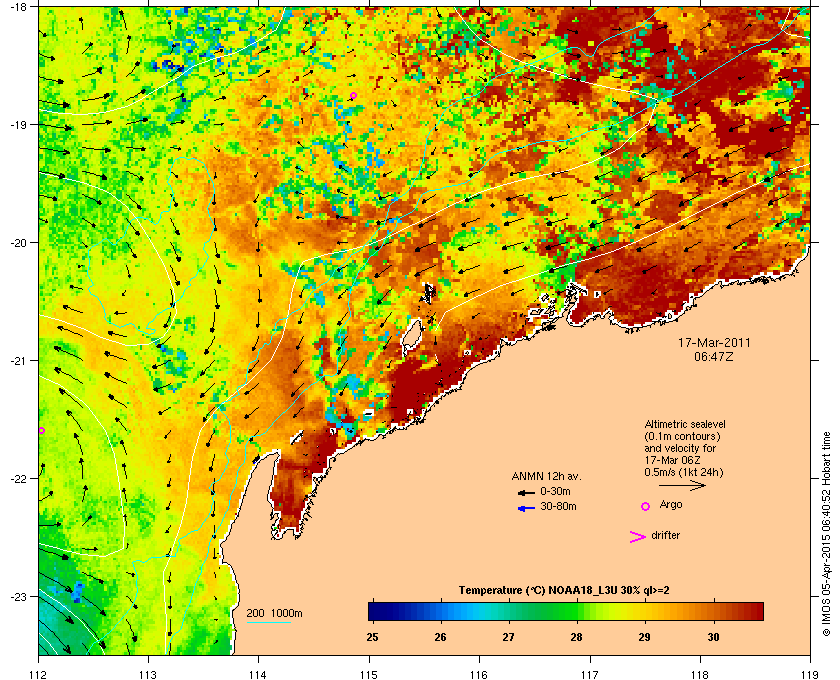
Task: Click the longitude axis label 112
Action: pos(39,674)
